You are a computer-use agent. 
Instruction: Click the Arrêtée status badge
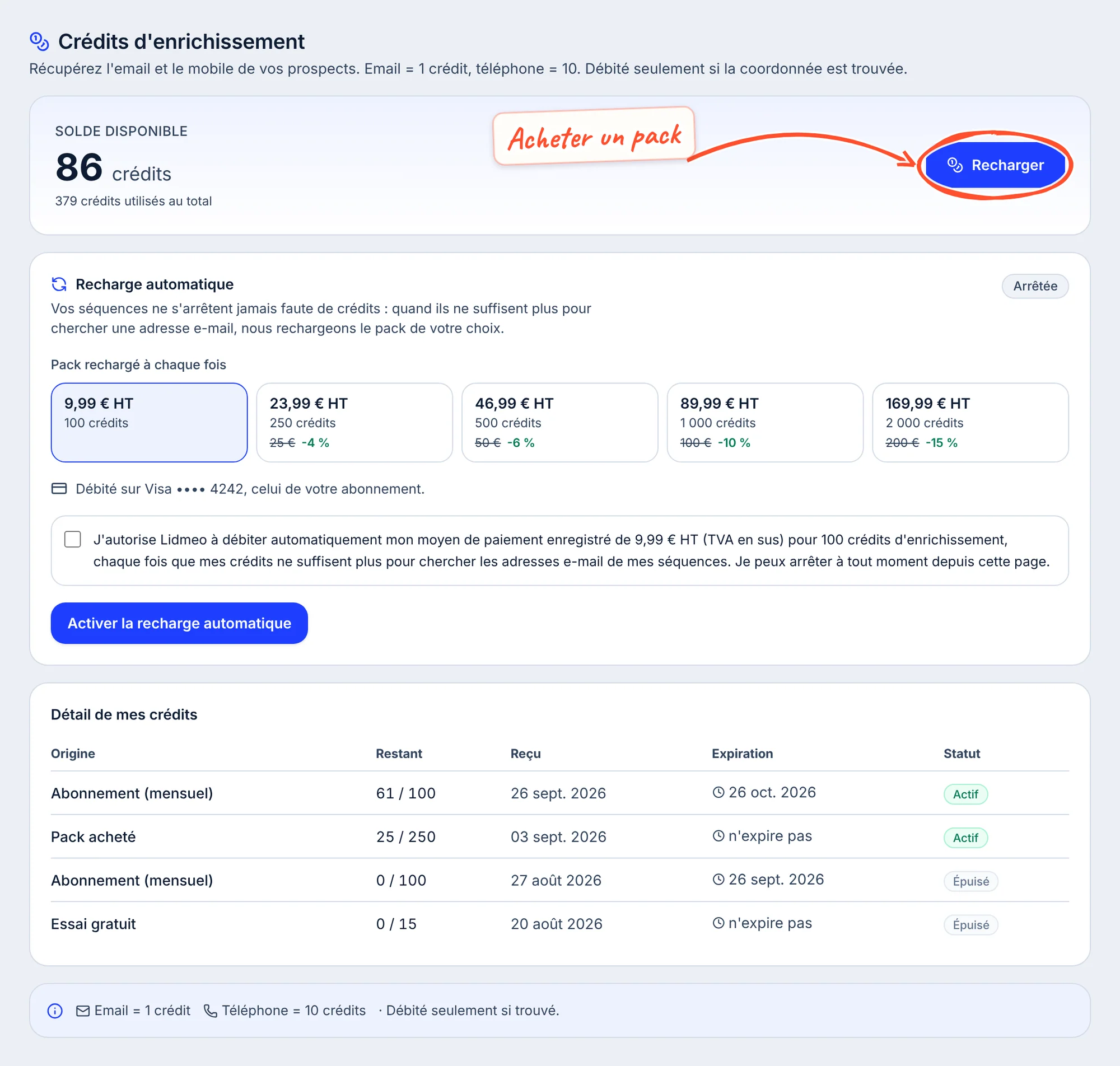tap(1035, 286)
